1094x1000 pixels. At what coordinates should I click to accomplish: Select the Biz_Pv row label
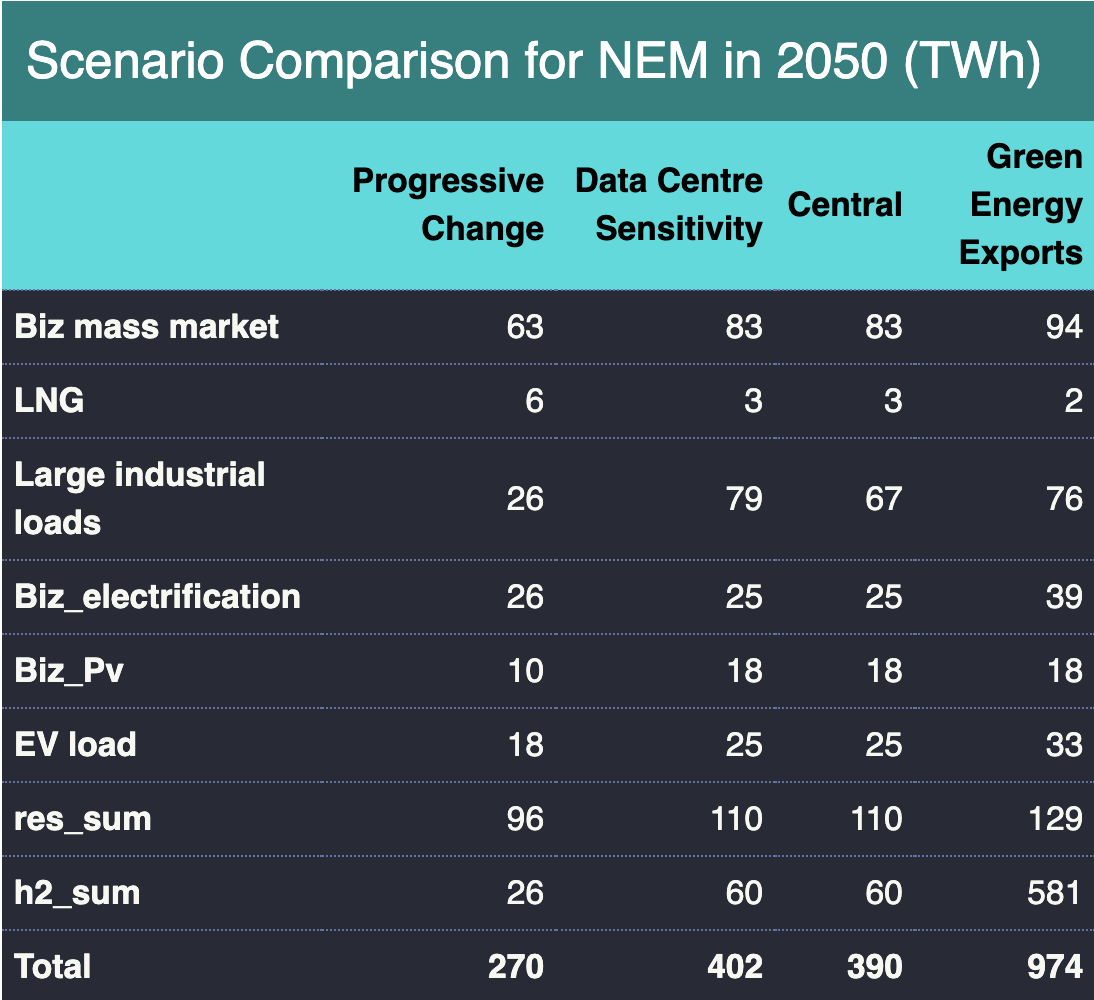coord(69,670)
